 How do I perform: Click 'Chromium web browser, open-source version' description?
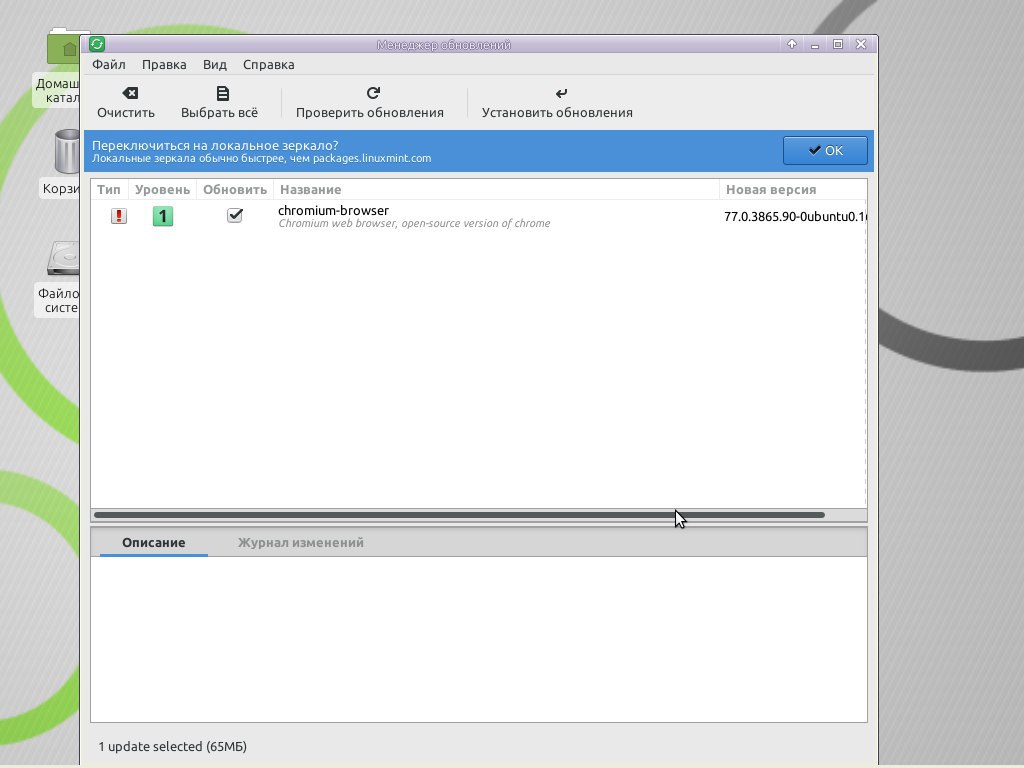pyautogui.click(x=414, y=223)
